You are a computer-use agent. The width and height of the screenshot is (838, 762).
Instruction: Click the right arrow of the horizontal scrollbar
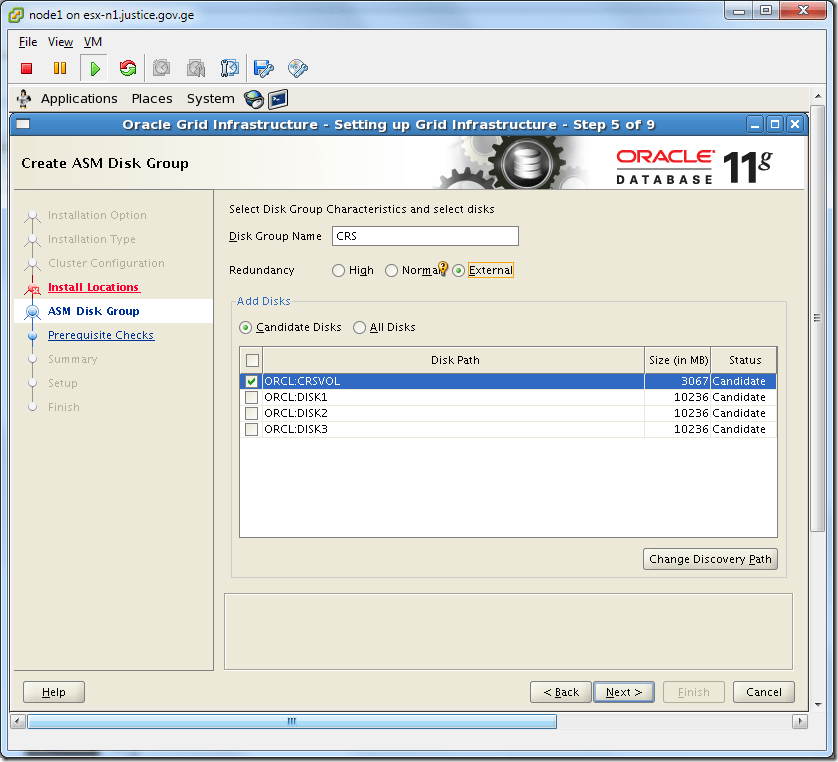[x=799, y=720]
